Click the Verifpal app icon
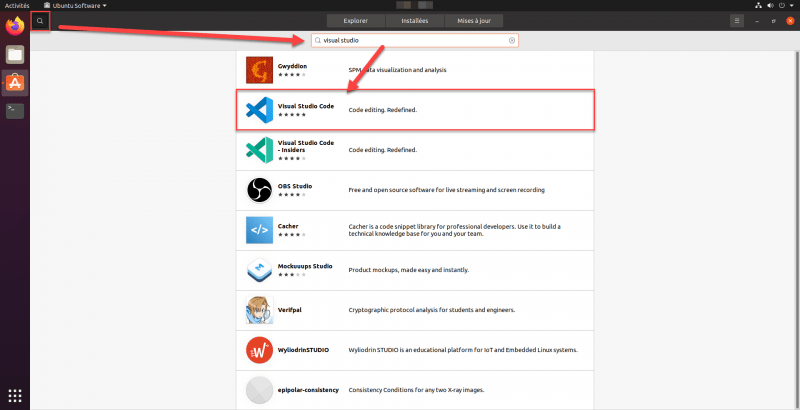 point(259,310)
